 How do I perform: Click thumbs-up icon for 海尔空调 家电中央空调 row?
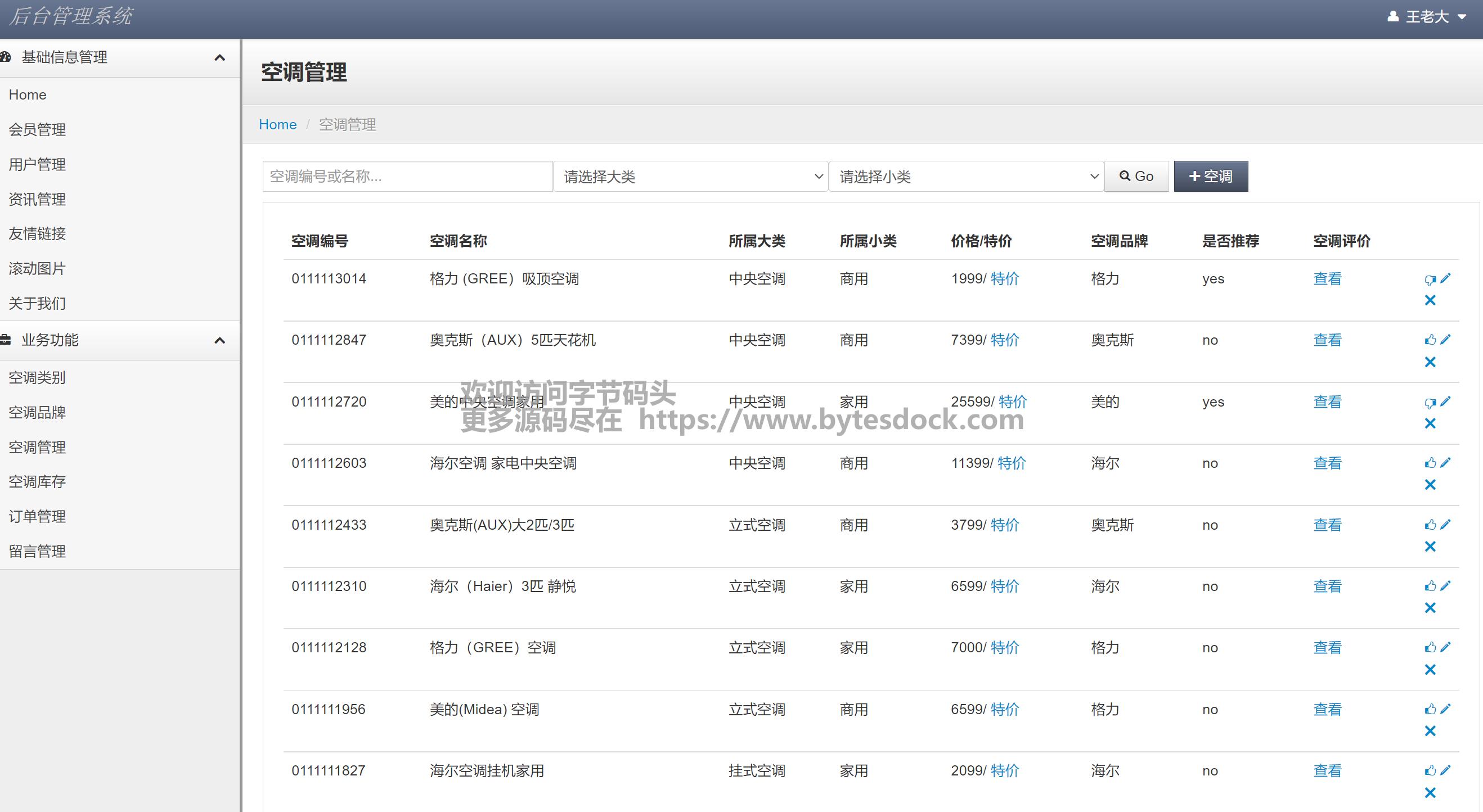pyautogui.click(x=1430, y=463)
